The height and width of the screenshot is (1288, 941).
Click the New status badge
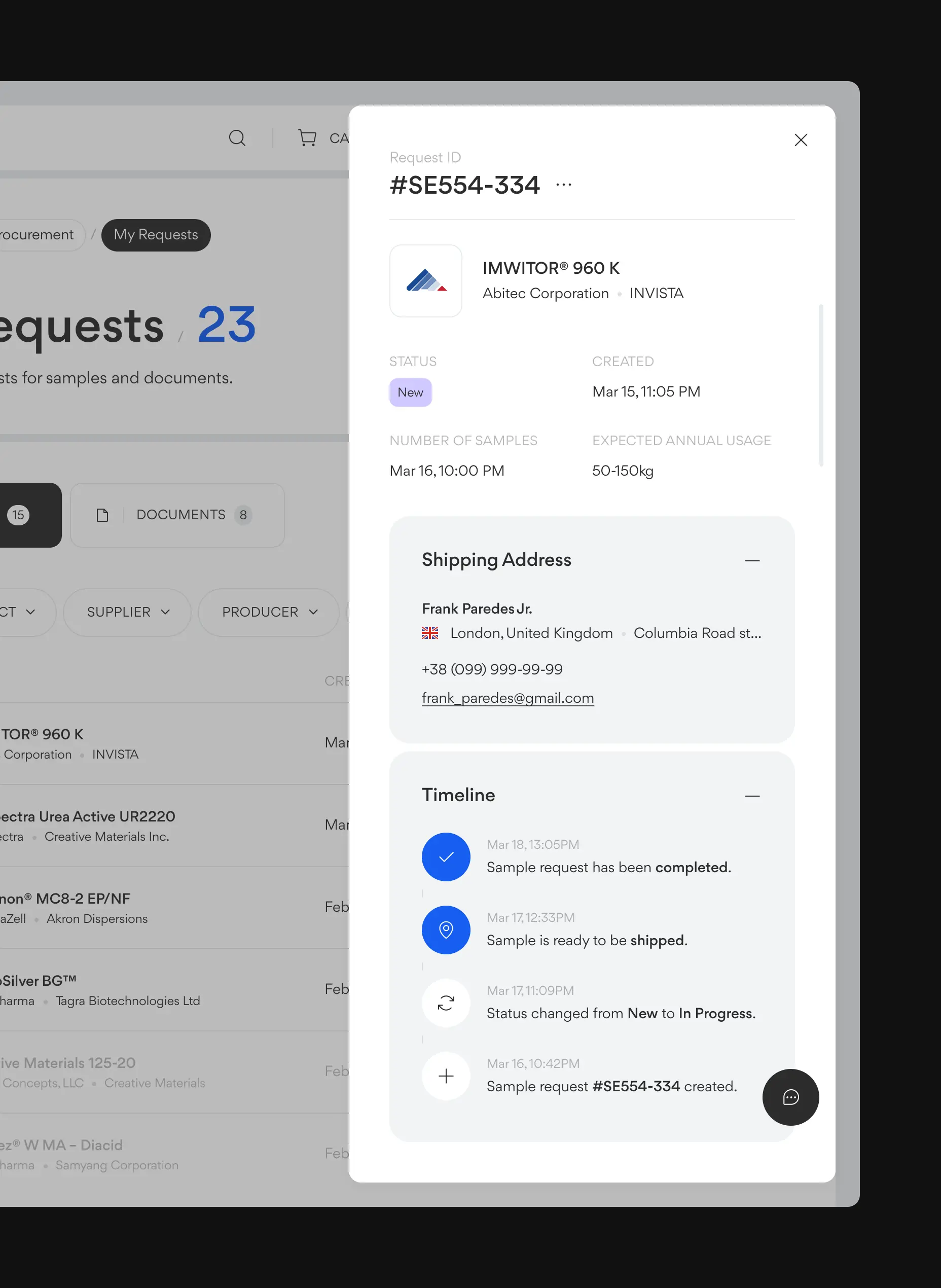click(410, 392)
